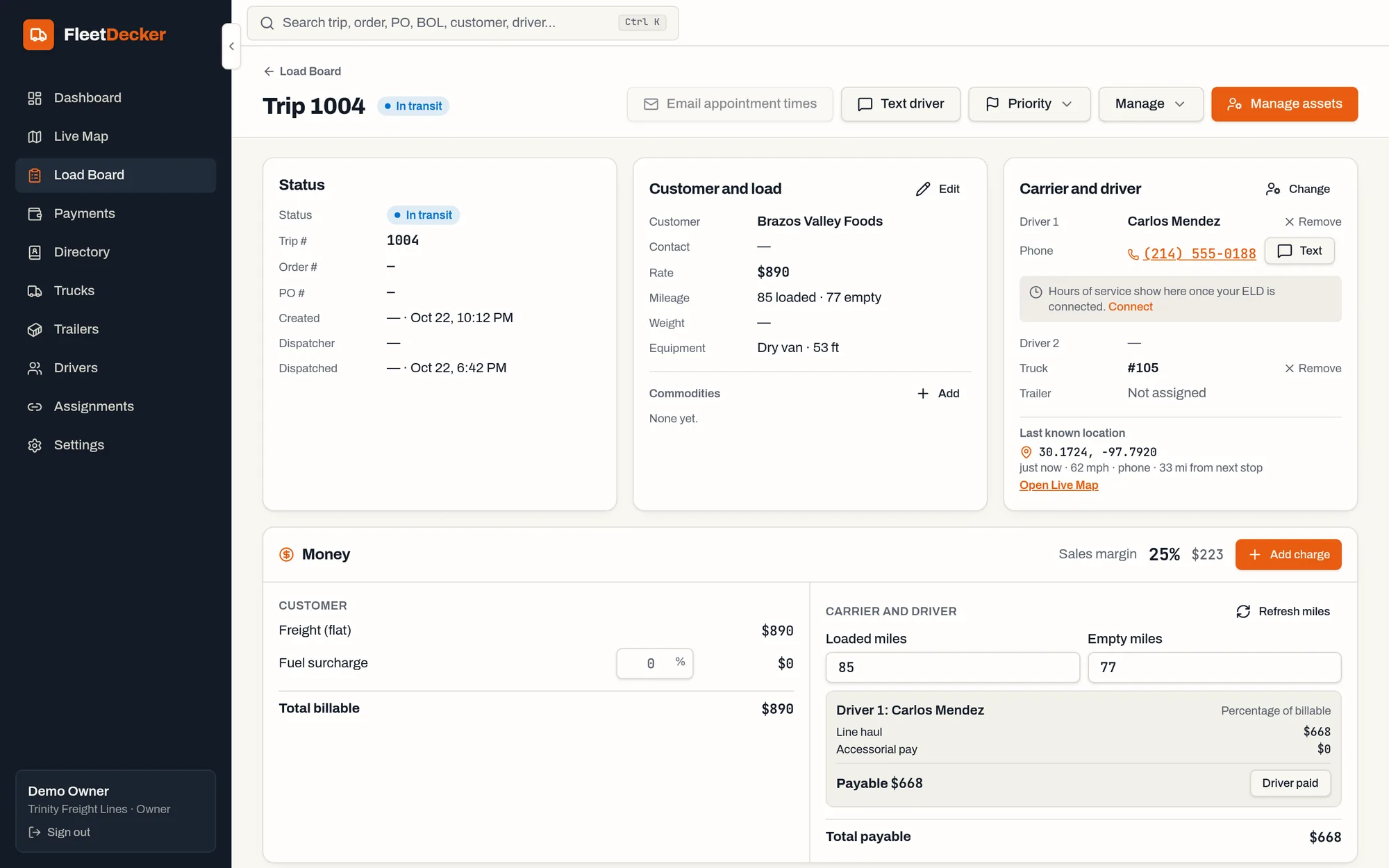Viewport: 1389px width, 868px height.
Task: Click the Directory contact-book icon
Action: pyautogui.click(x=35, y=253)
